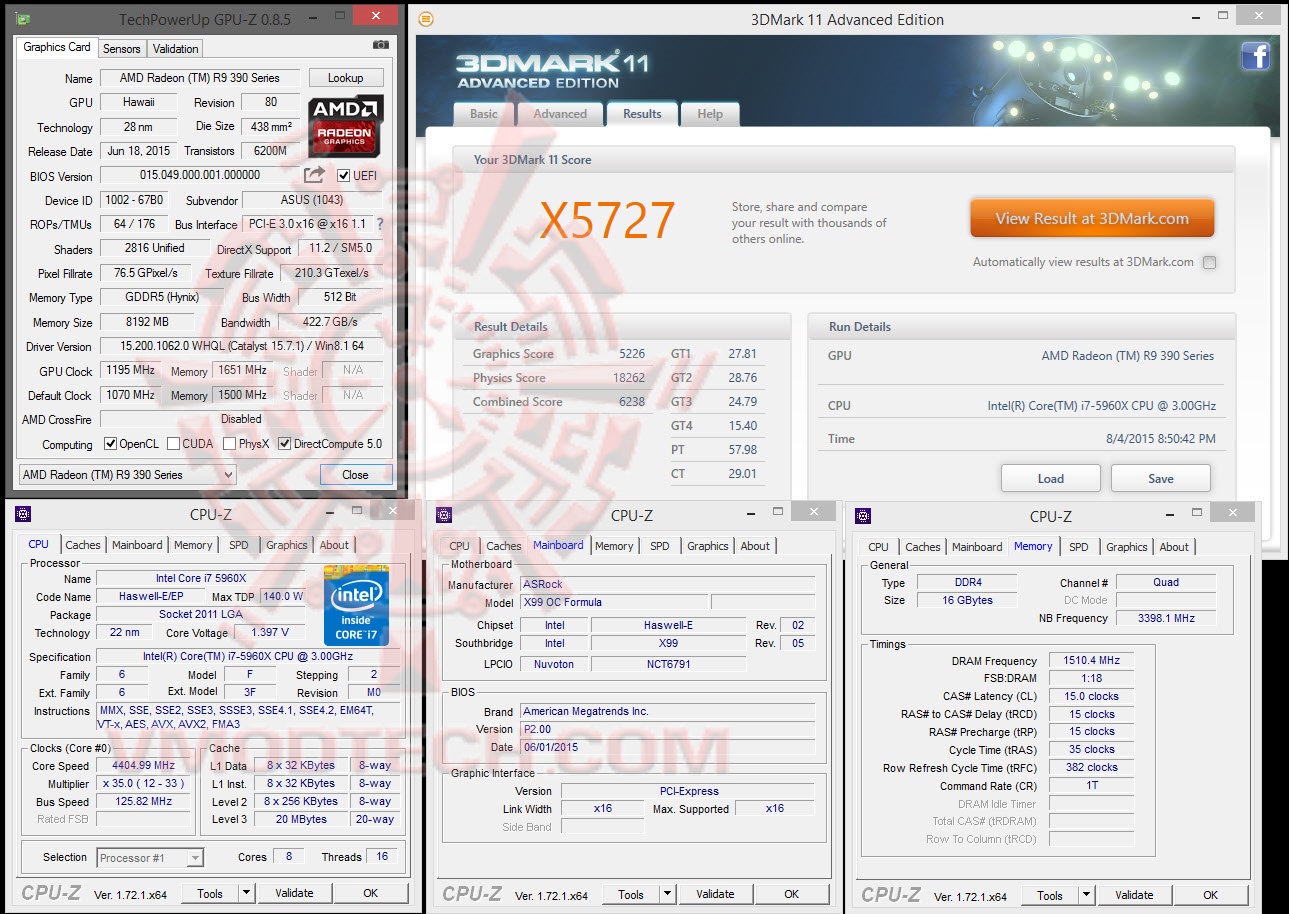
Task: Open SPD tab in the Mainboard CPU-Z window
Action: [x=660, y=546]
